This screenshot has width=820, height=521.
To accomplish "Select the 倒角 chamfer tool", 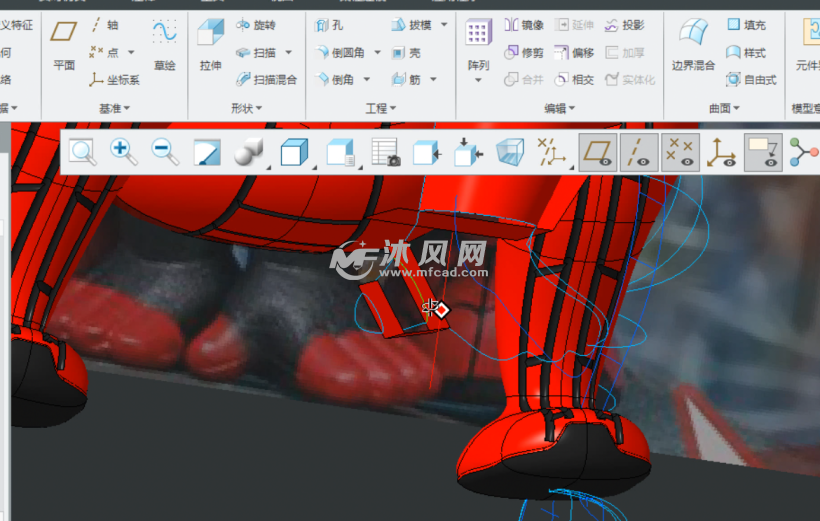I will click(x=335, y=80).
